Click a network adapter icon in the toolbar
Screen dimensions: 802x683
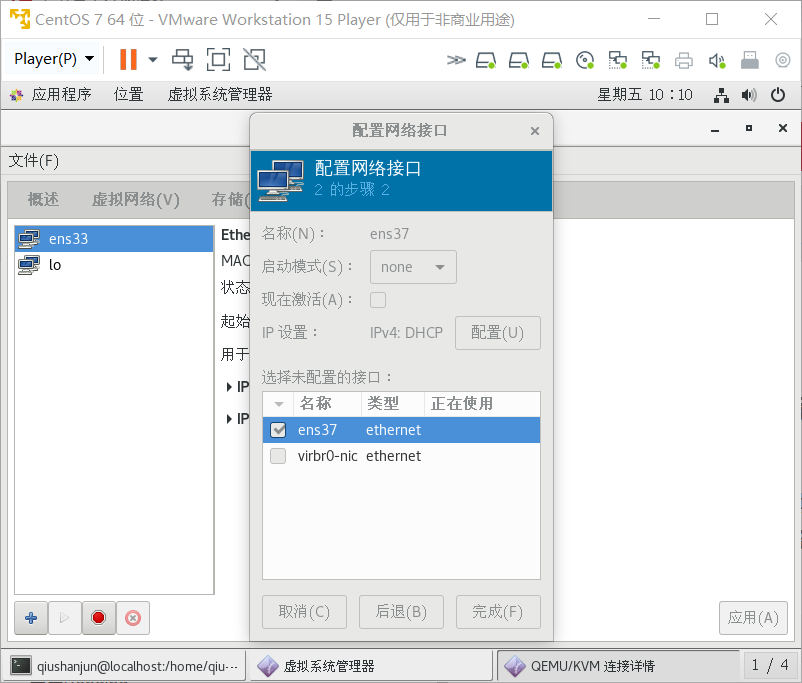(617, 60)
